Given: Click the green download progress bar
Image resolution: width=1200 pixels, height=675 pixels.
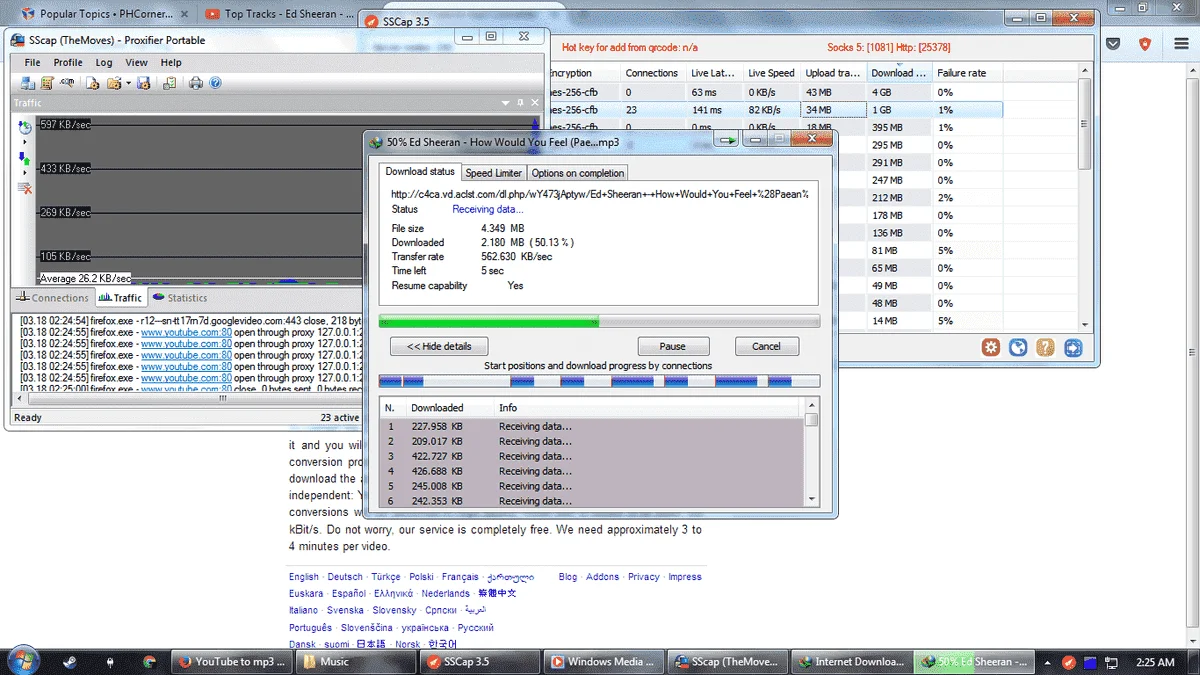Looking at the screenshot, I should tap(599, 321).
